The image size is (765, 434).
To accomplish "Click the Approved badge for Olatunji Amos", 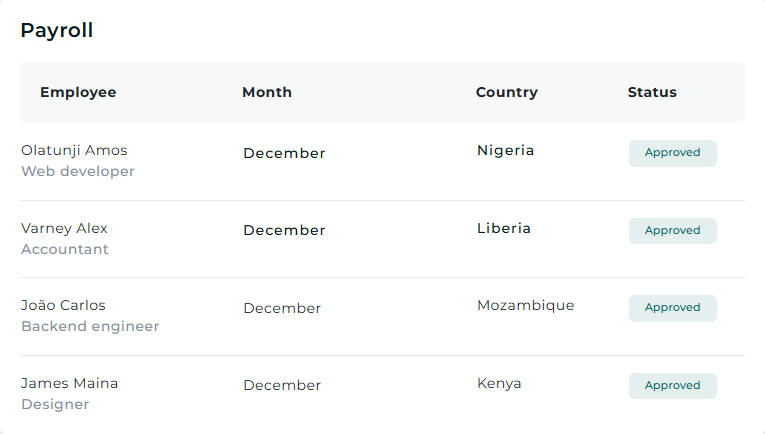I will 672,153.
